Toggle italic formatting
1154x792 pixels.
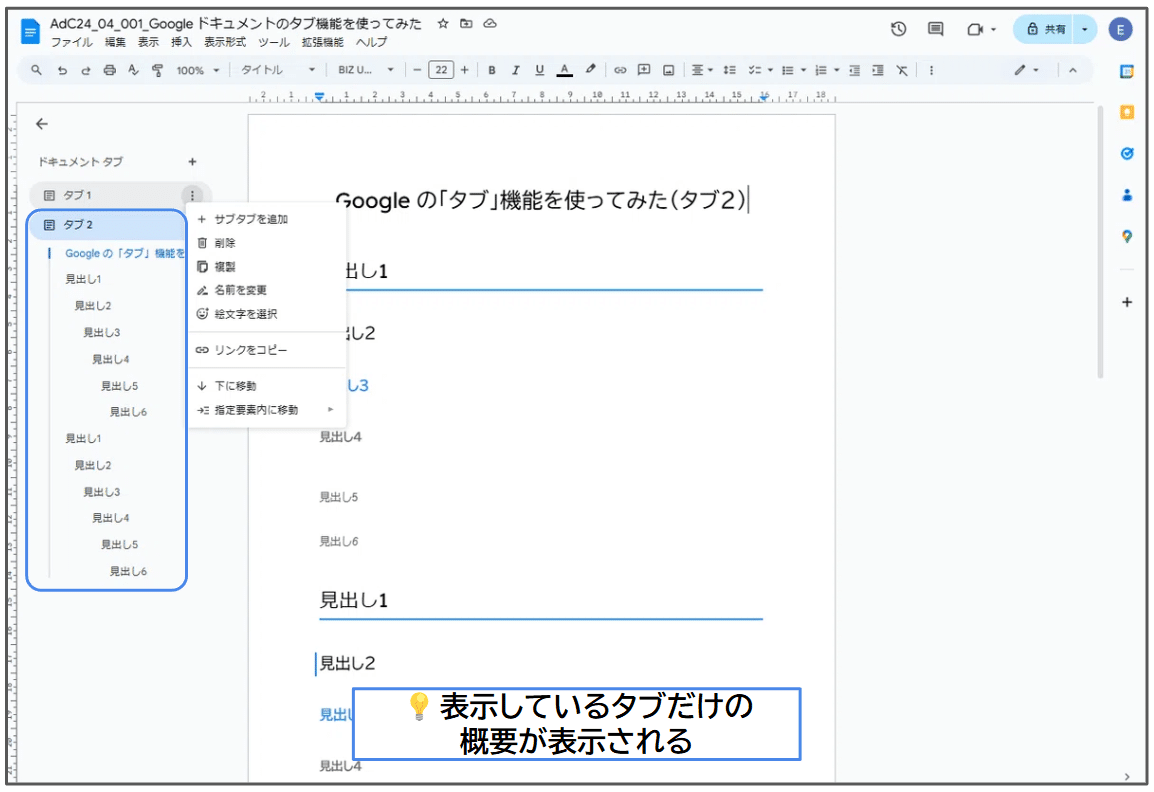pos(515,69)
